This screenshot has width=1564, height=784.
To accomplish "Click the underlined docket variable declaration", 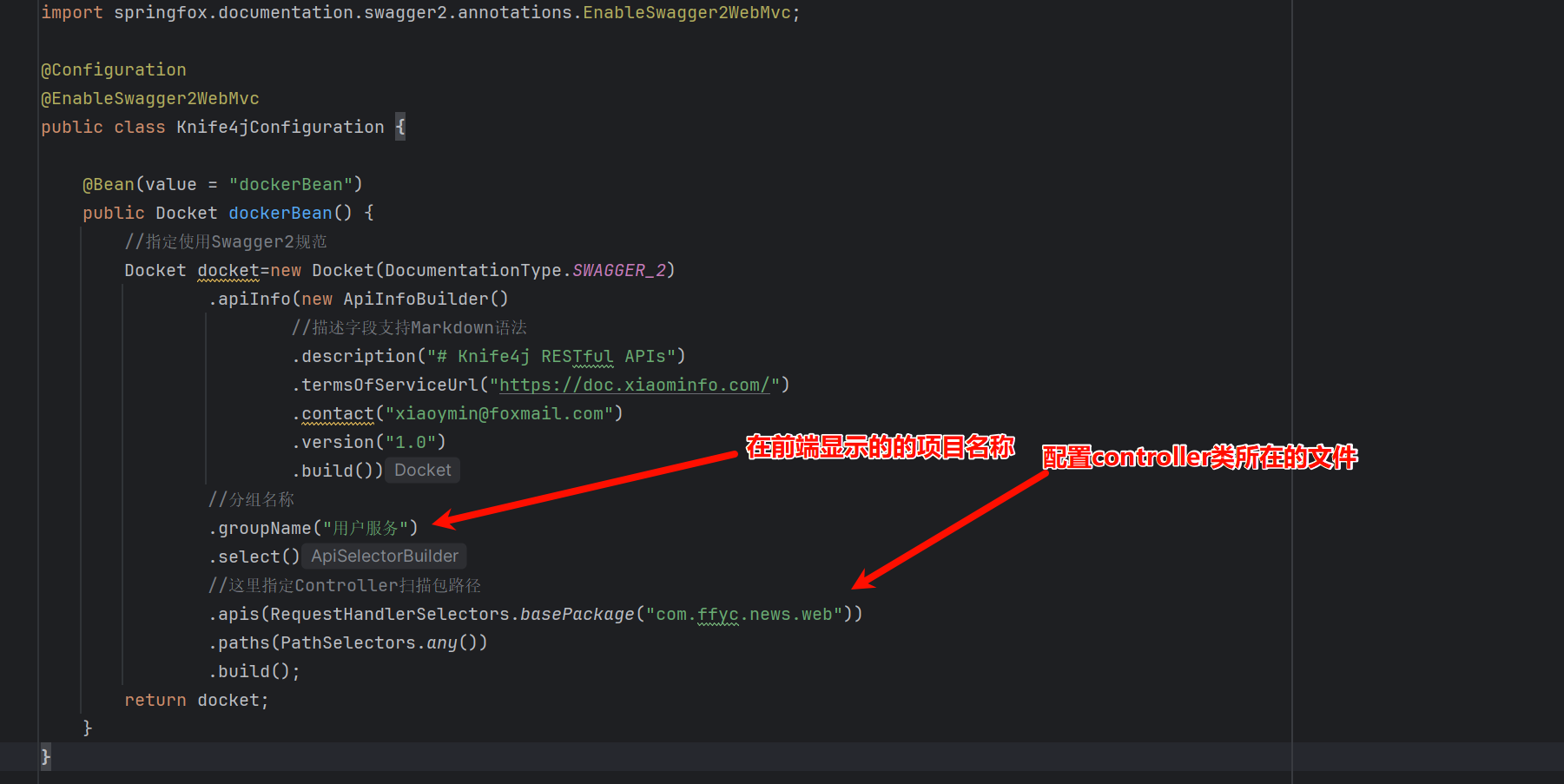I will (228, 270).
